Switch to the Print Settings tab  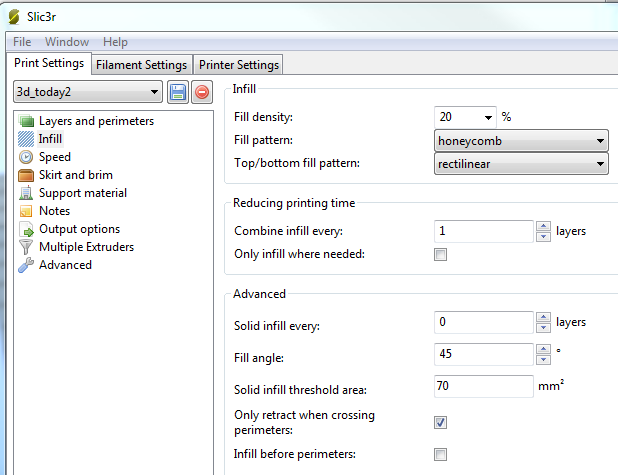click(49, 63)
